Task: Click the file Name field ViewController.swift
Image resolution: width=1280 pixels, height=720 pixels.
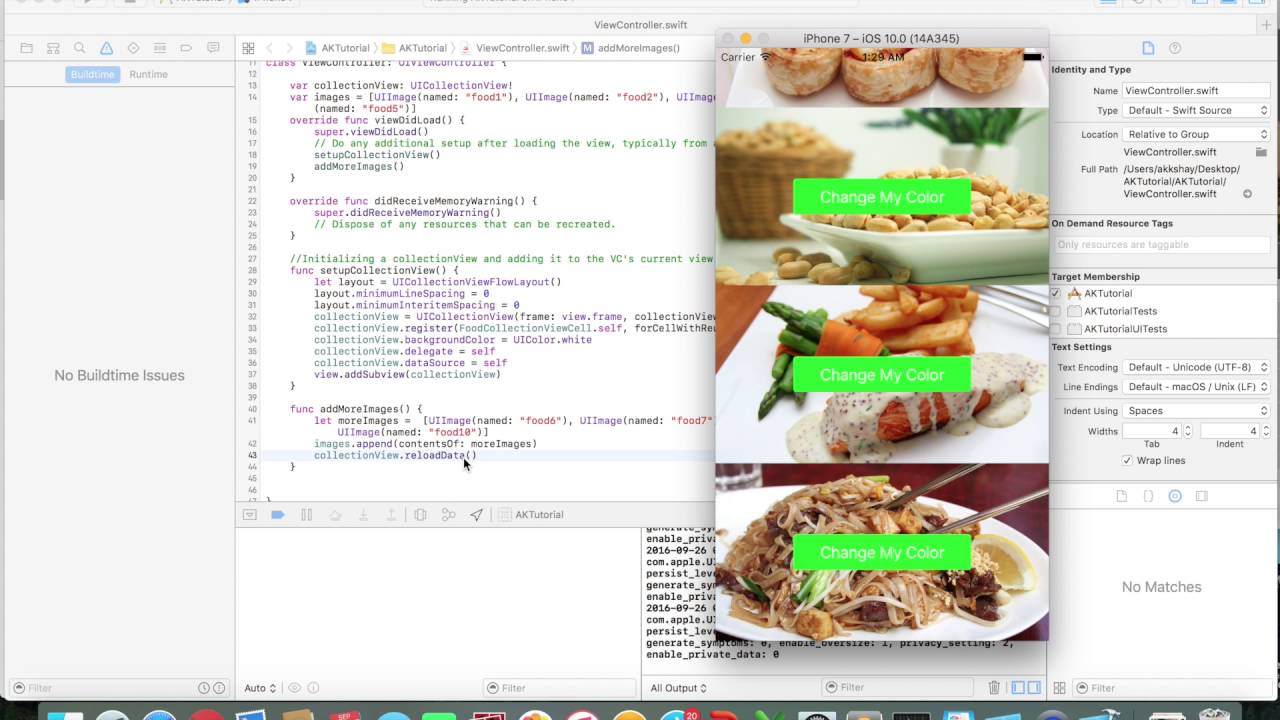Action: click(x=1196, y=91)
